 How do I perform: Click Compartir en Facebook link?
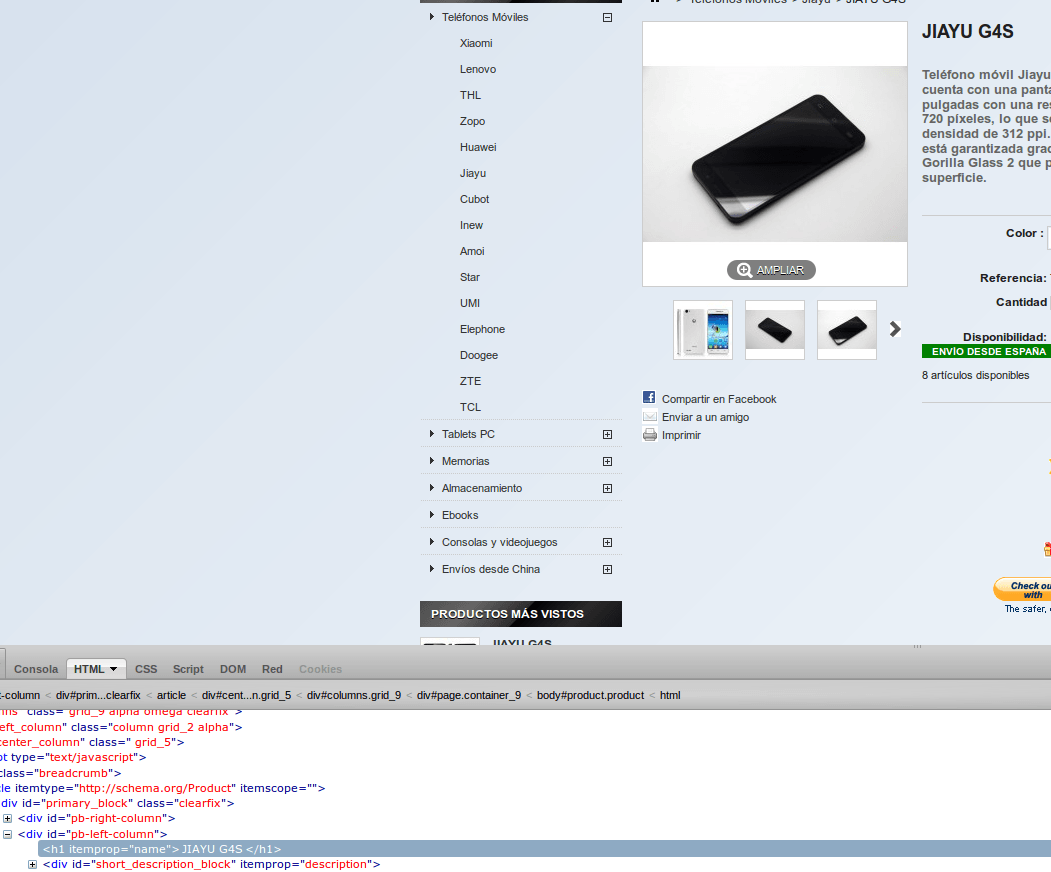[719, 399]
